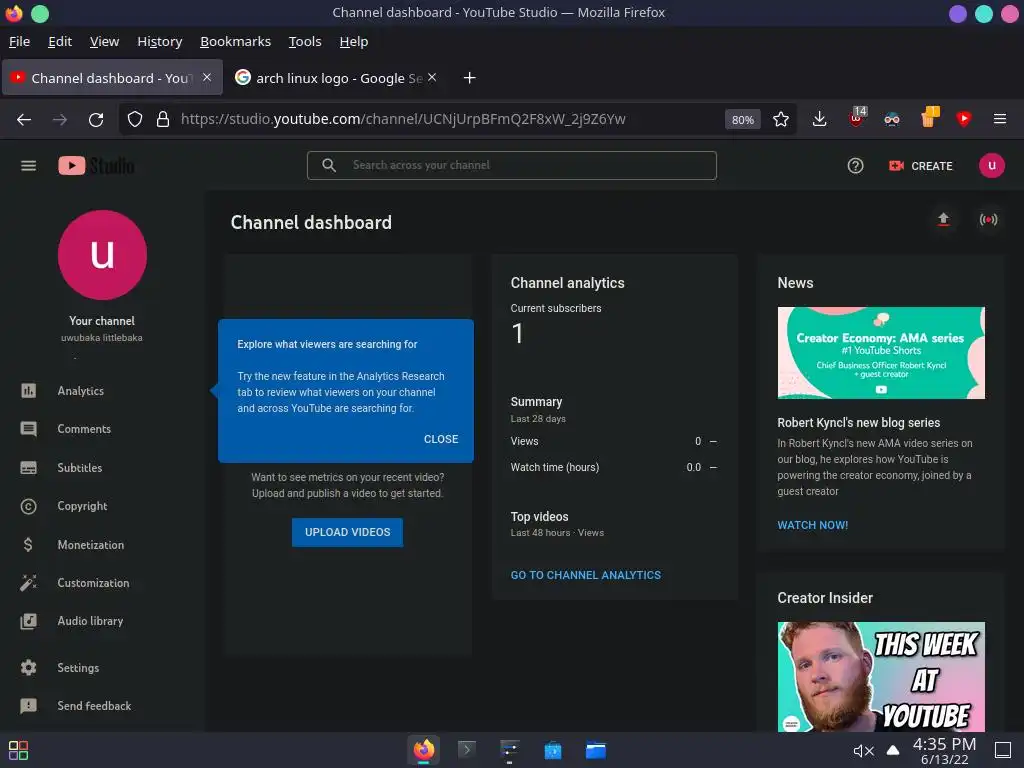This screenshot has height=768, width=1024.
Task: Open This Week at YouTube thumbnail
Action: coord(881,677)
